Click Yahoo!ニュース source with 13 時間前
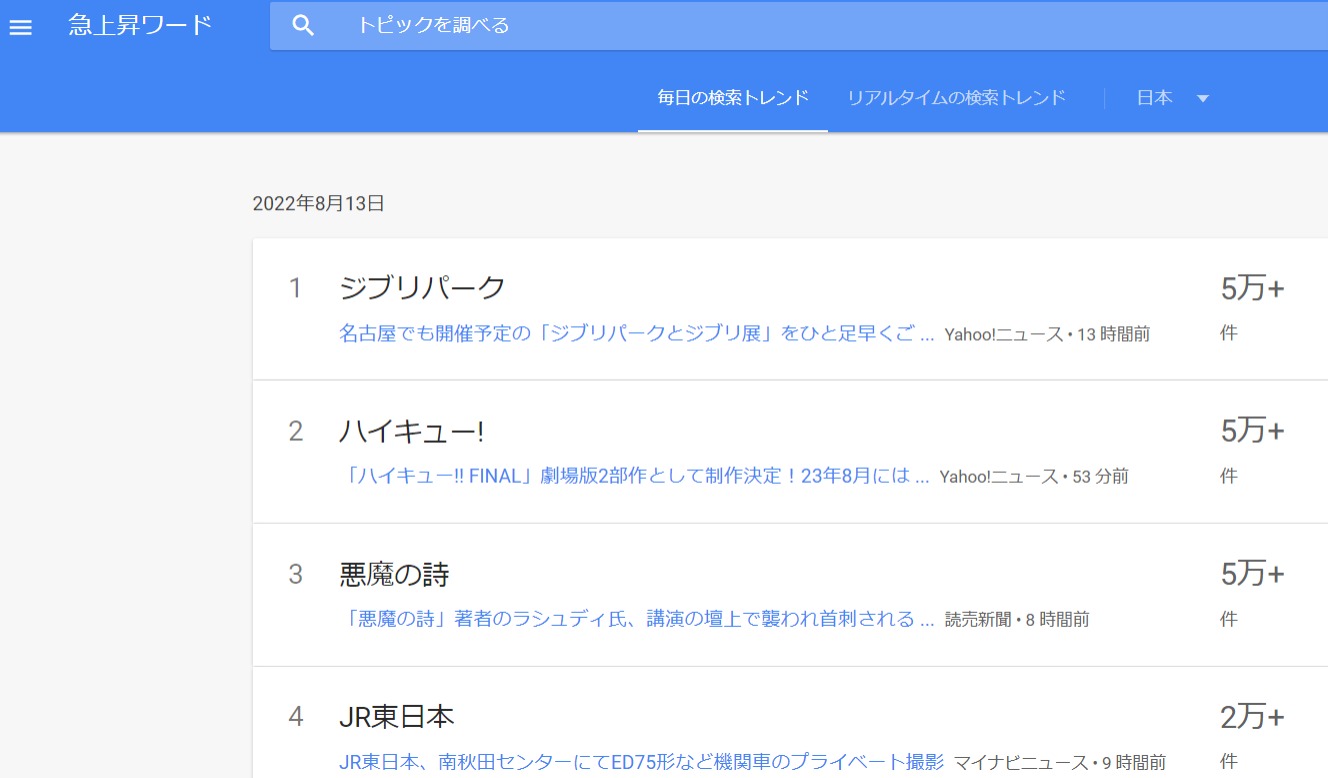 click(x=1047, y=335)
